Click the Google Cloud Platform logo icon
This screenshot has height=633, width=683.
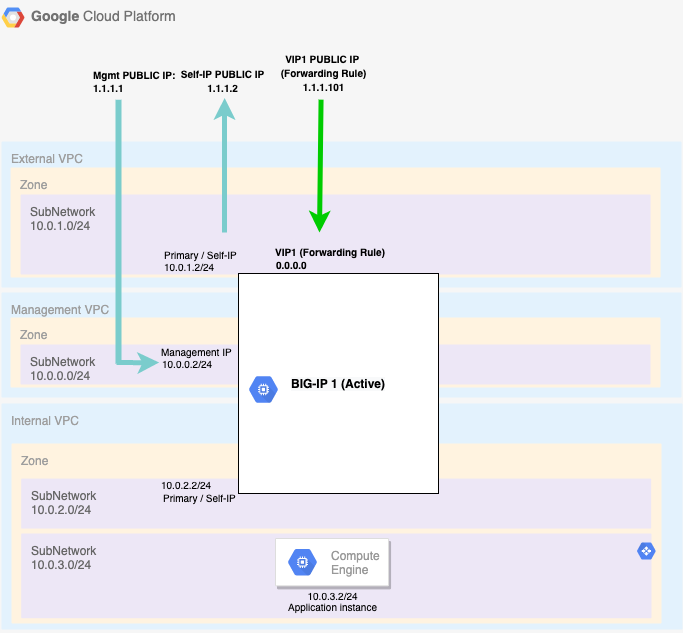coord(15,17)
